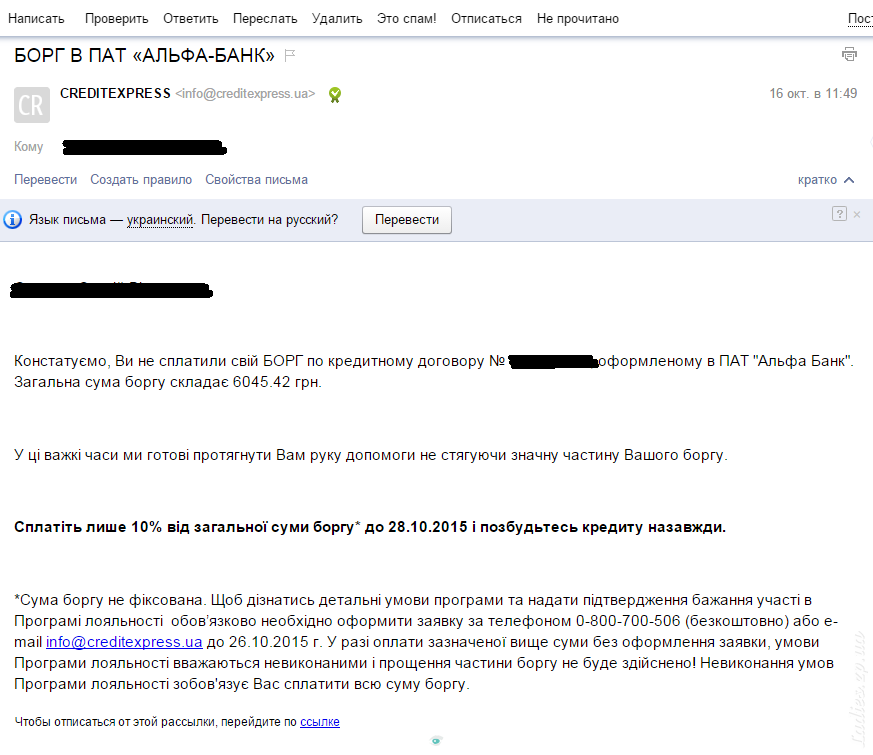Collapse the header details with кратко
Image resolution: width=873 pixels, height=755 pixels.
pos(826,180)
